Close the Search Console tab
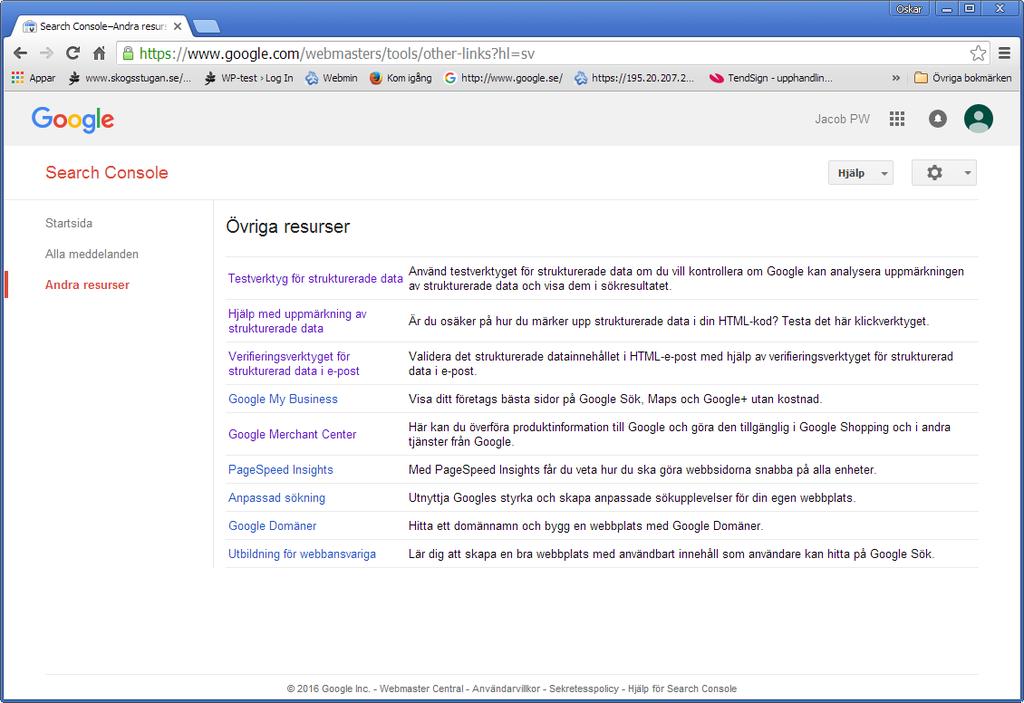The width and height of the screenshot is (1024, 703). pyautogui.click(x=178, y=26)
